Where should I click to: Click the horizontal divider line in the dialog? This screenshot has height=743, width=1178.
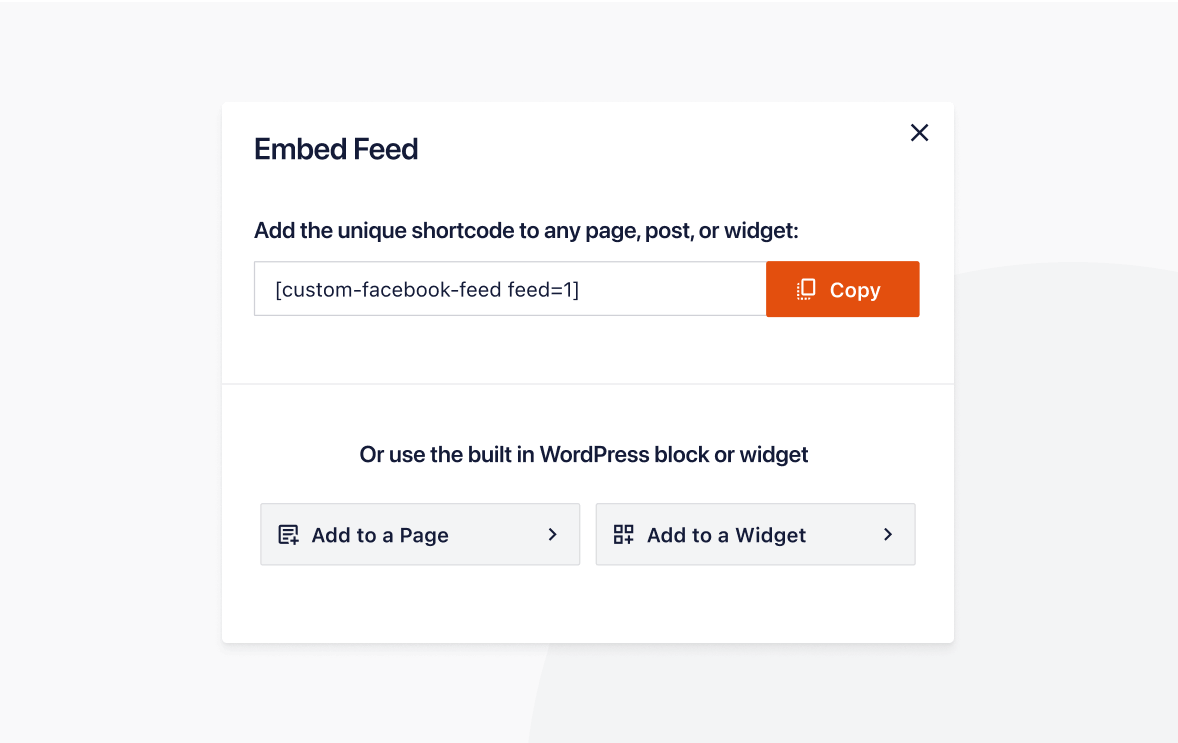point(588,384)
